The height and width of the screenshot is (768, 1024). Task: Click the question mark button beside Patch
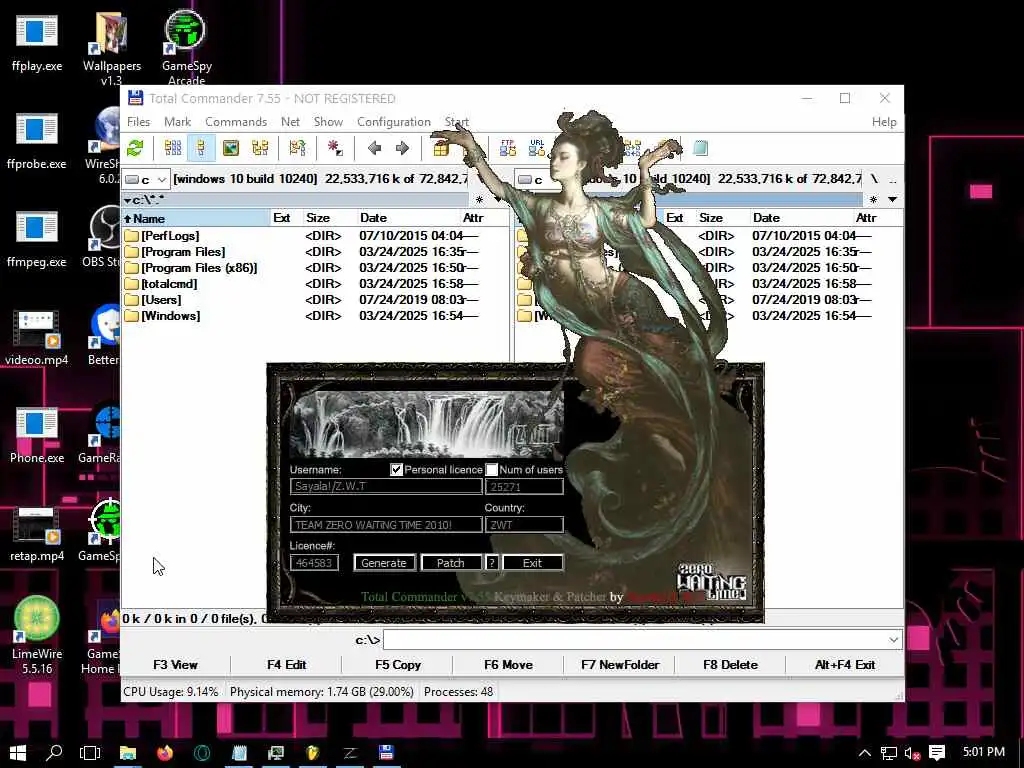(x=492, y=563)
